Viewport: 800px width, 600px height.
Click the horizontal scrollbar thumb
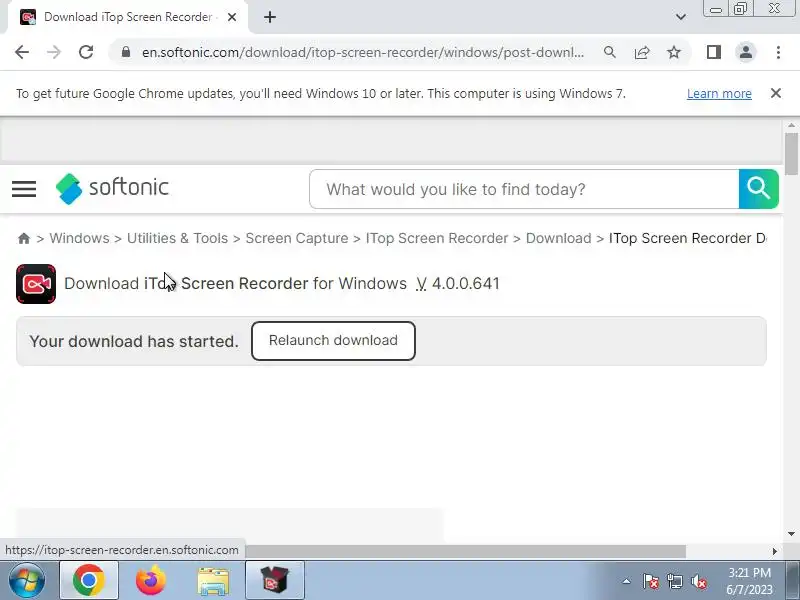pyautogui.click(x=465, y=551)
